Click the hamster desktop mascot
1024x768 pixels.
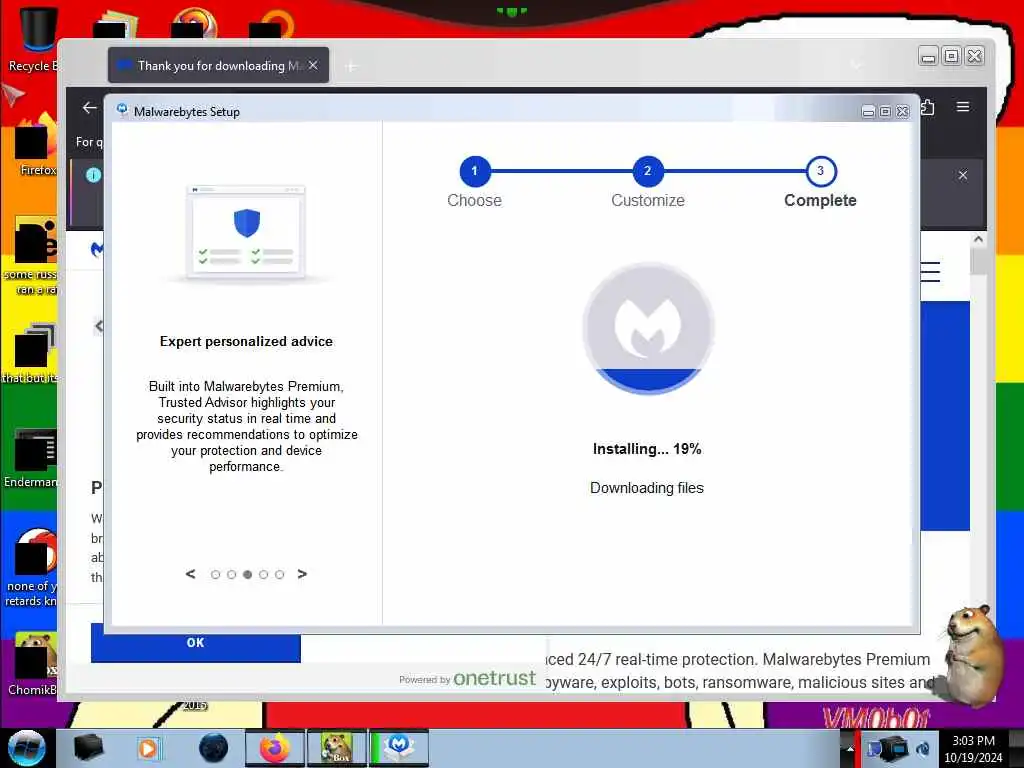pyautogui.click(x=972, y=654)
